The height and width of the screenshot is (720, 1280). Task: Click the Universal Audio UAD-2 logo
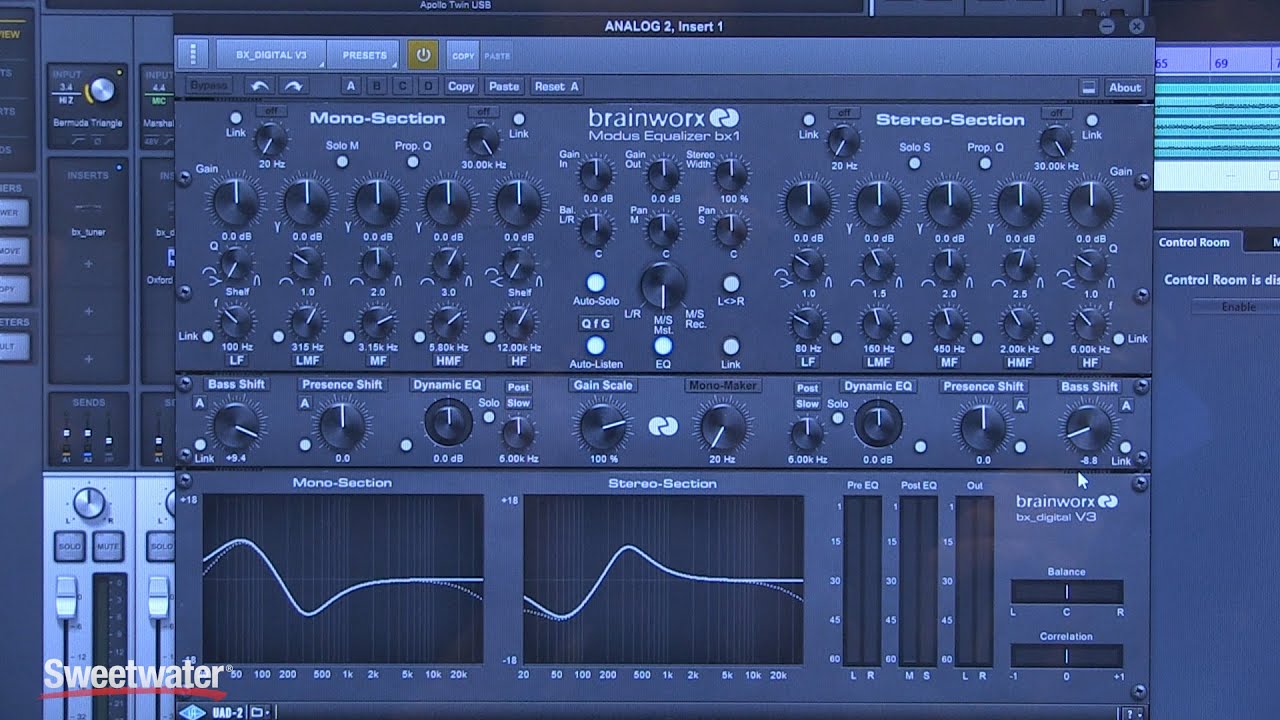coord(193,712)
